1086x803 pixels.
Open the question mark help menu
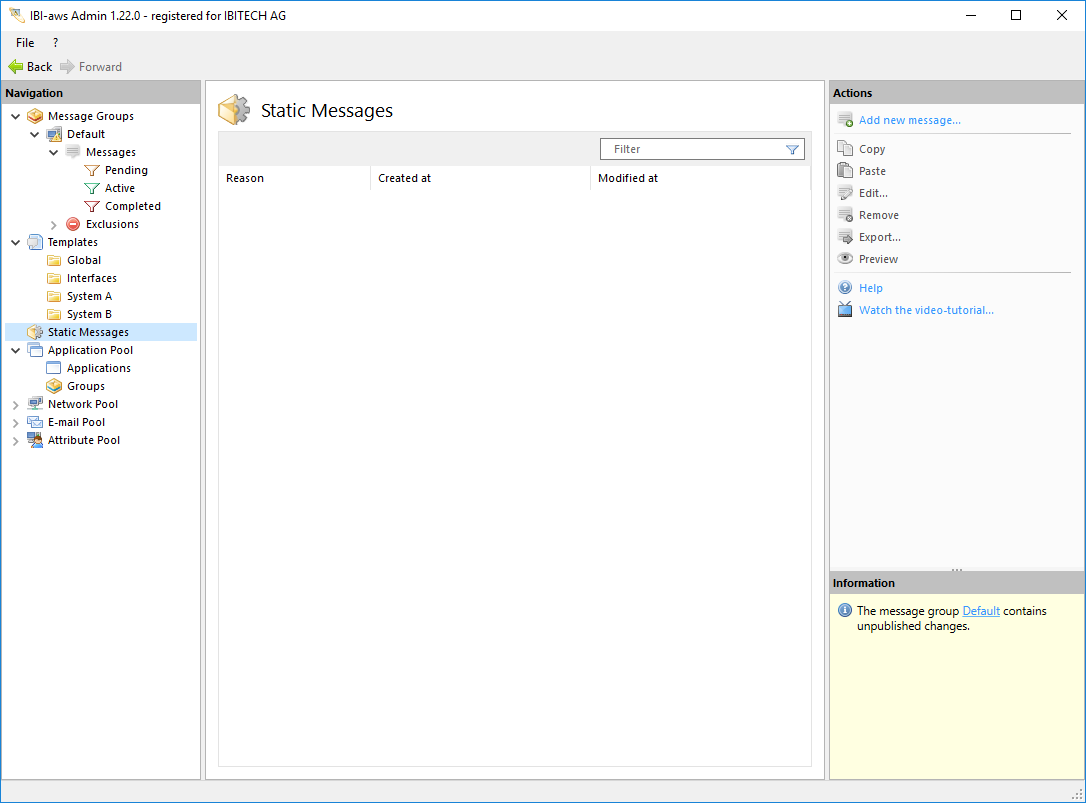pos(55,43)
